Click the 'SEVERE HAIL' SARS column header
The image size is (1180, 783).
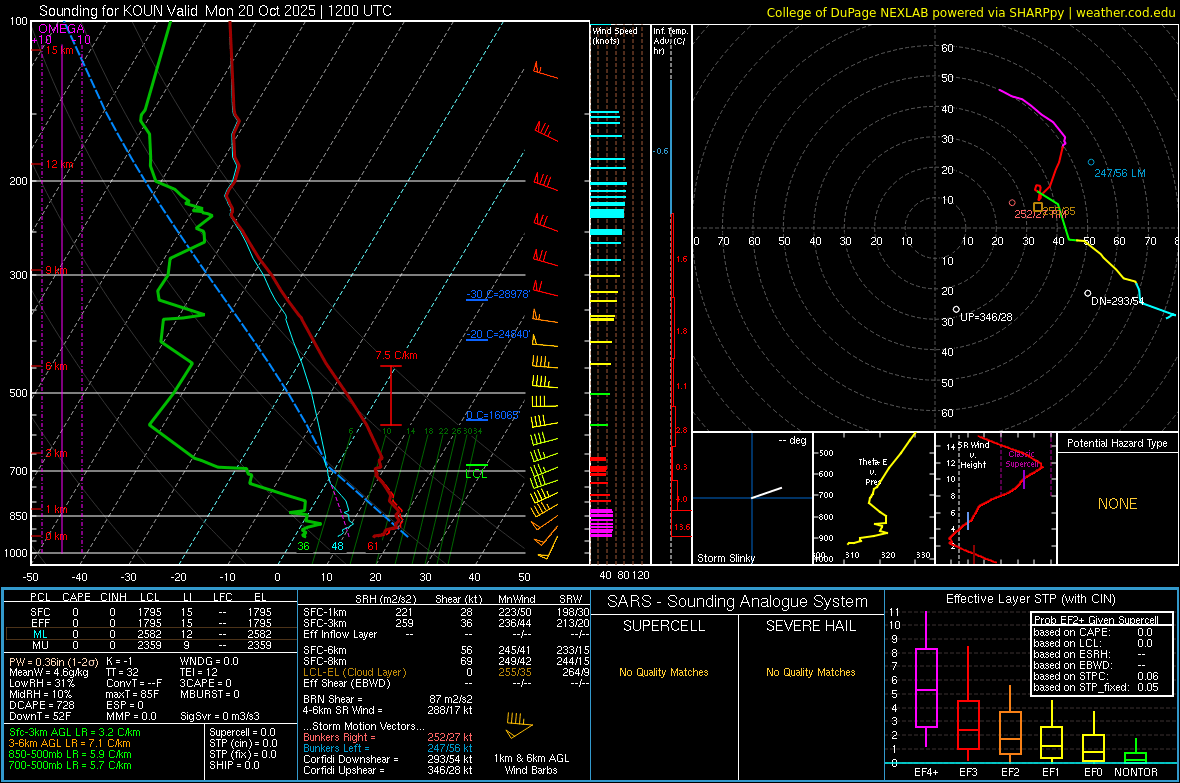point(810,626)
